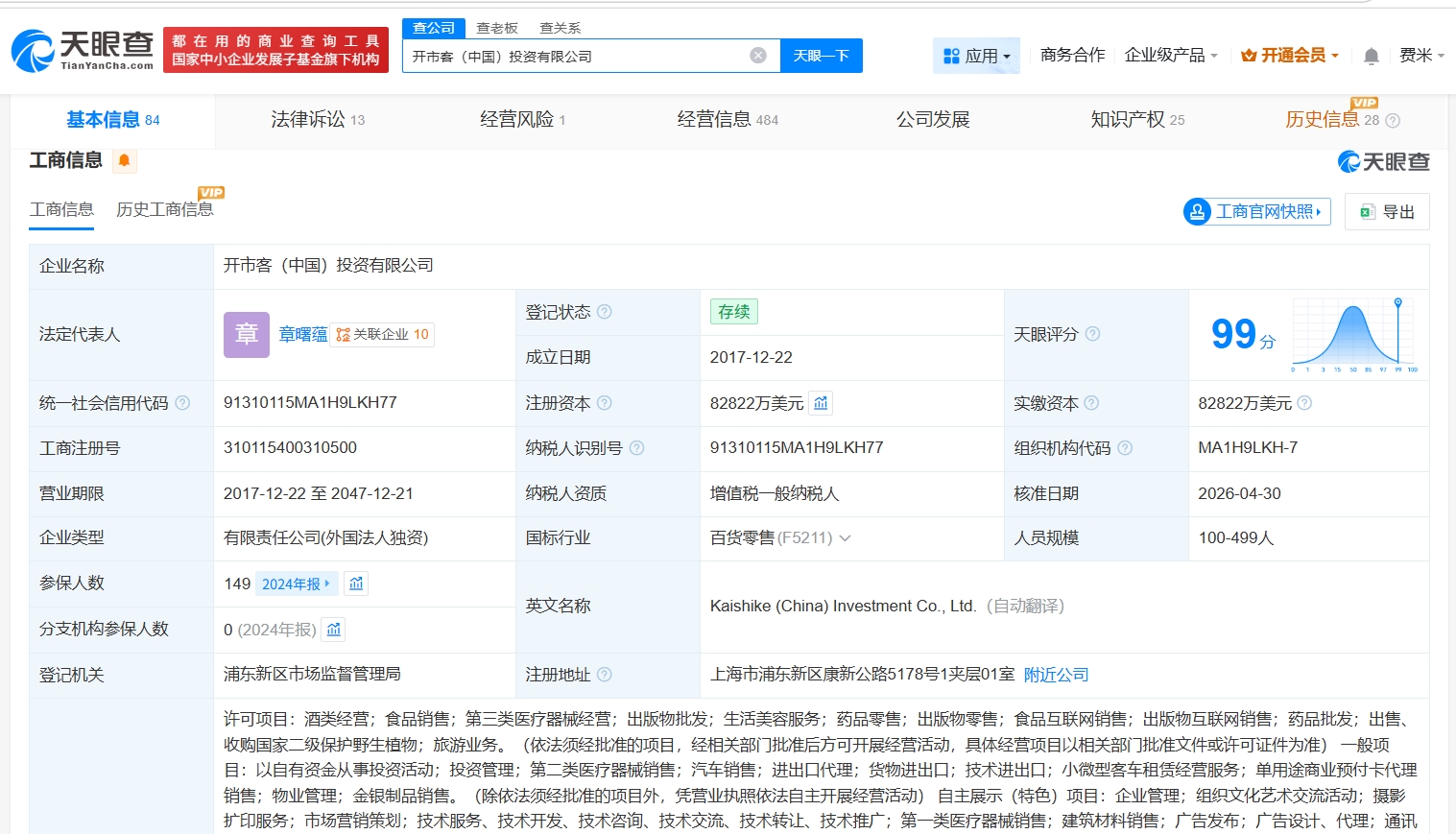Open the 天眼评分 distribution chart
The height and width of the screenshot is (834, 1456).
pos(1354,334)
